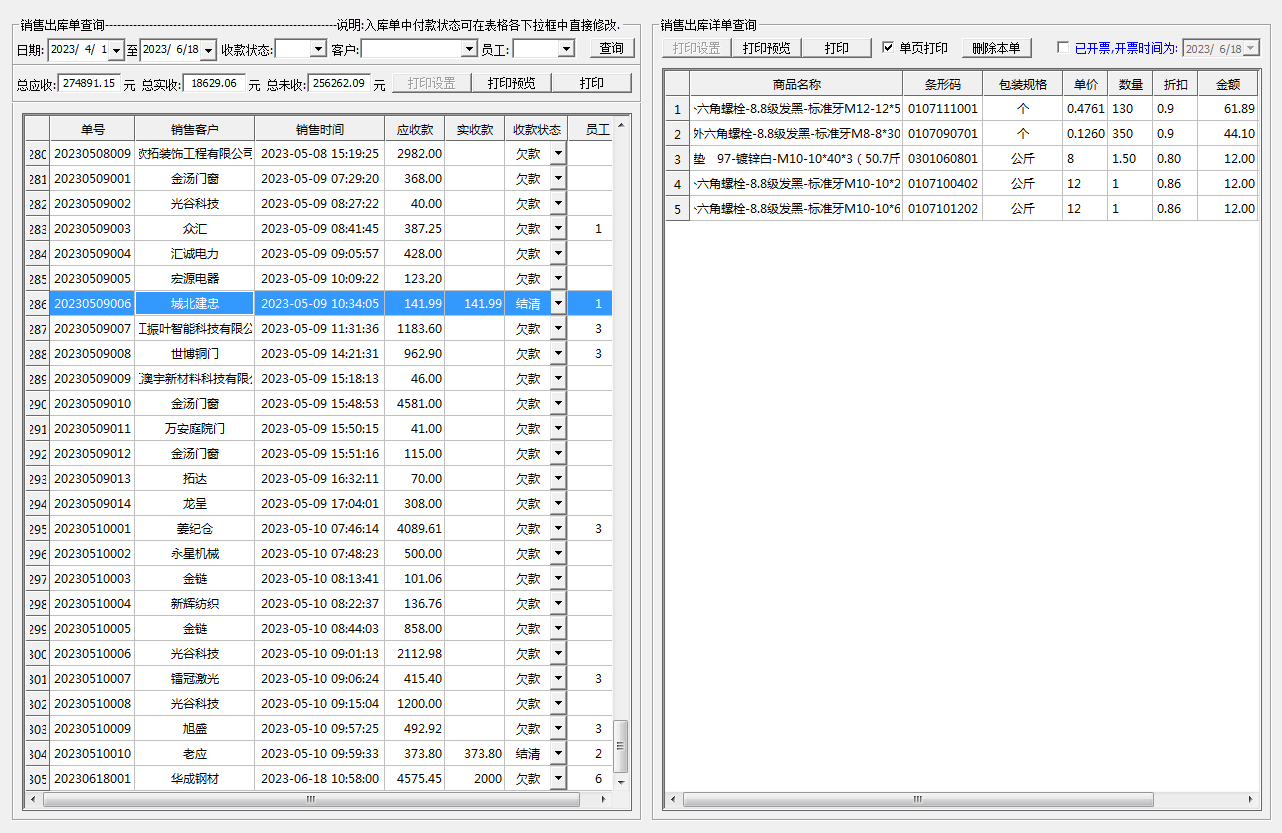Click detail table horizontal scrollbar right arrow
This screenshot has height=833, width=1282.
(1250, 799)
